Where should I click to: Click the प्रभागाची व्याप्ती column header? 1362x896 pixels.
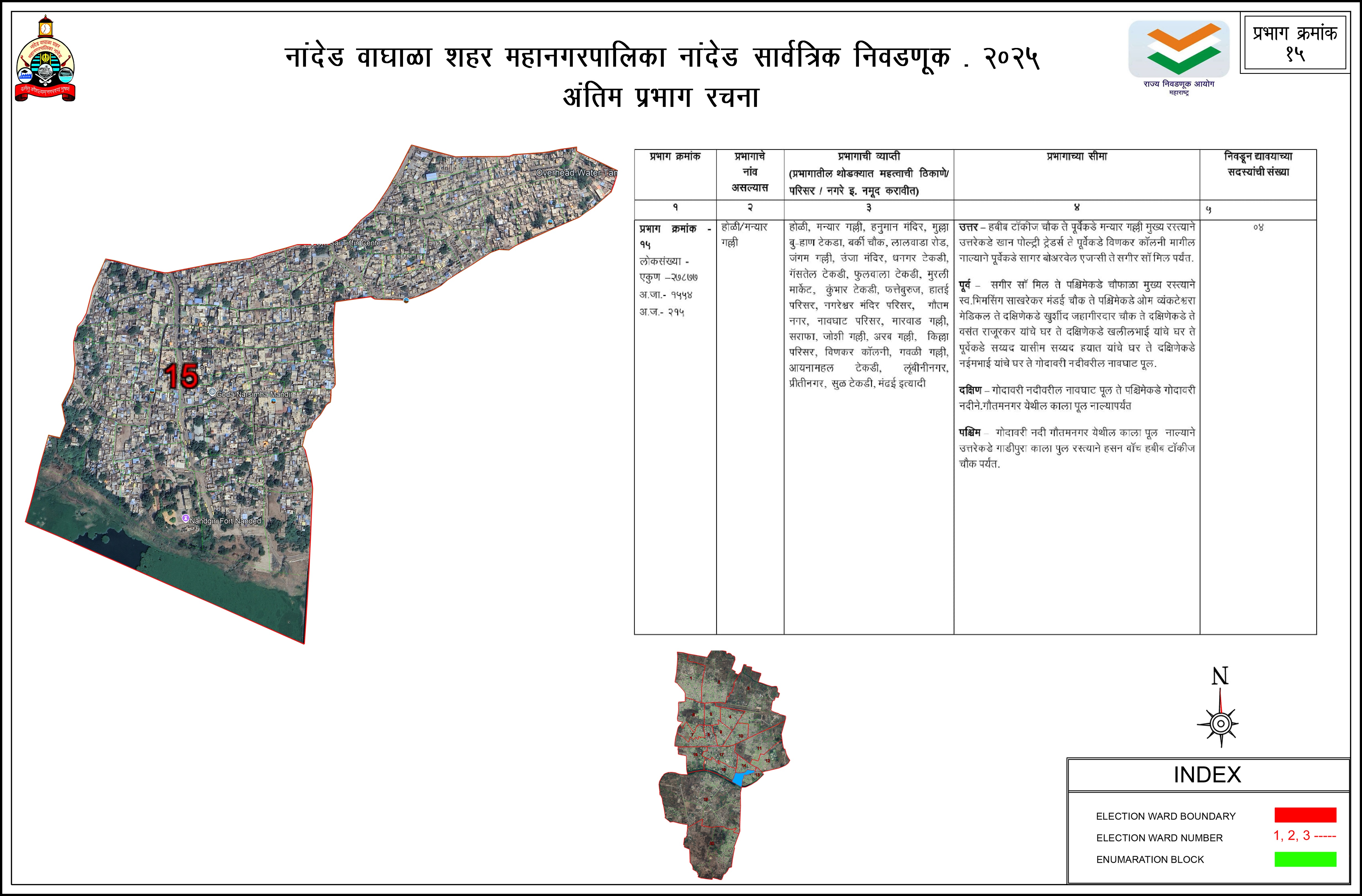pos(868,156)
